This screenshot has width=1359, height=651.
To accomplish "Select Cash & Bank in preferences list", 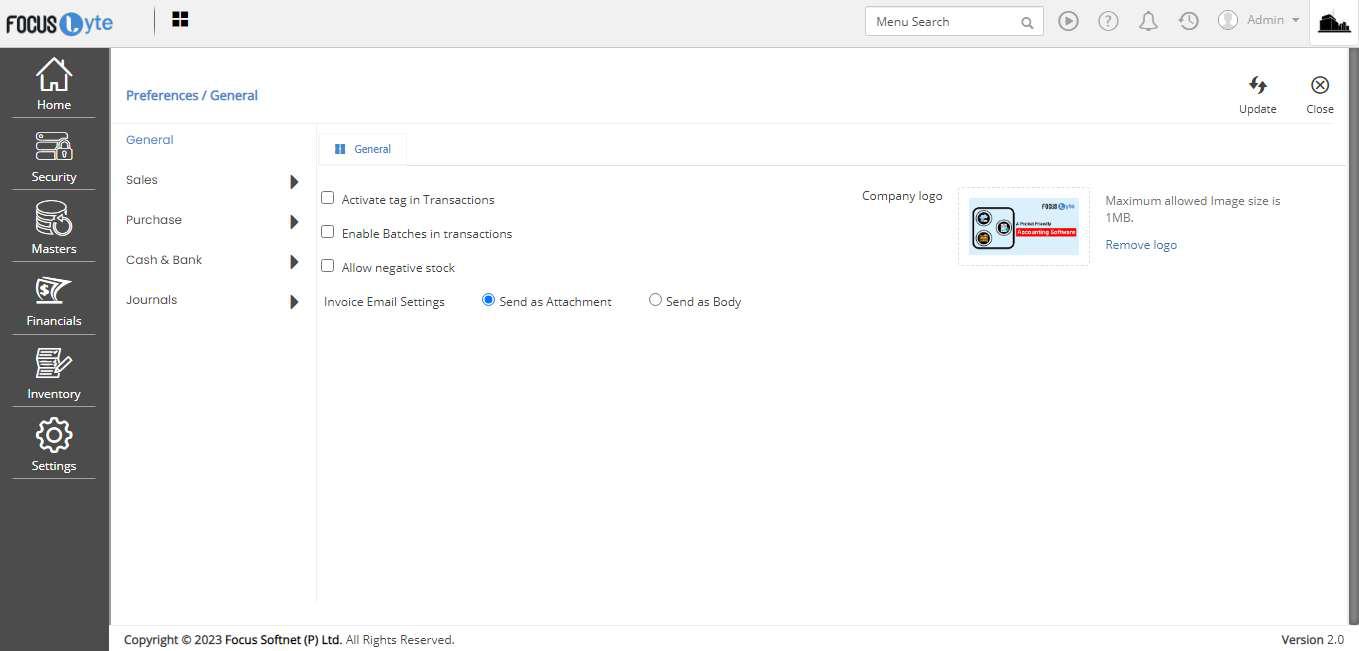I will [x=164, y=260].
